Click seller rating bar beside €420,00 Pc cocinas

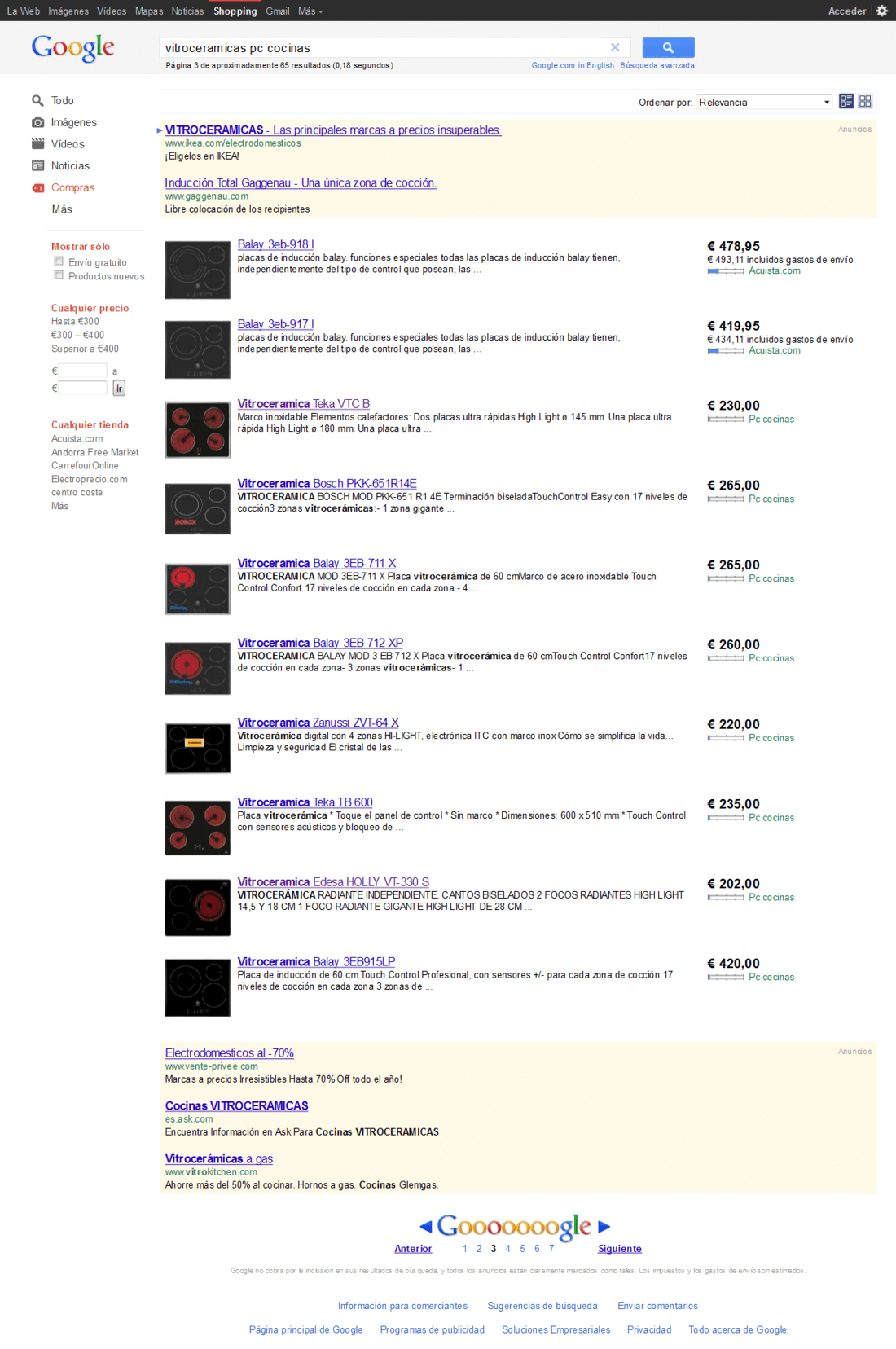pyautogui.click(x=726, y=978)
